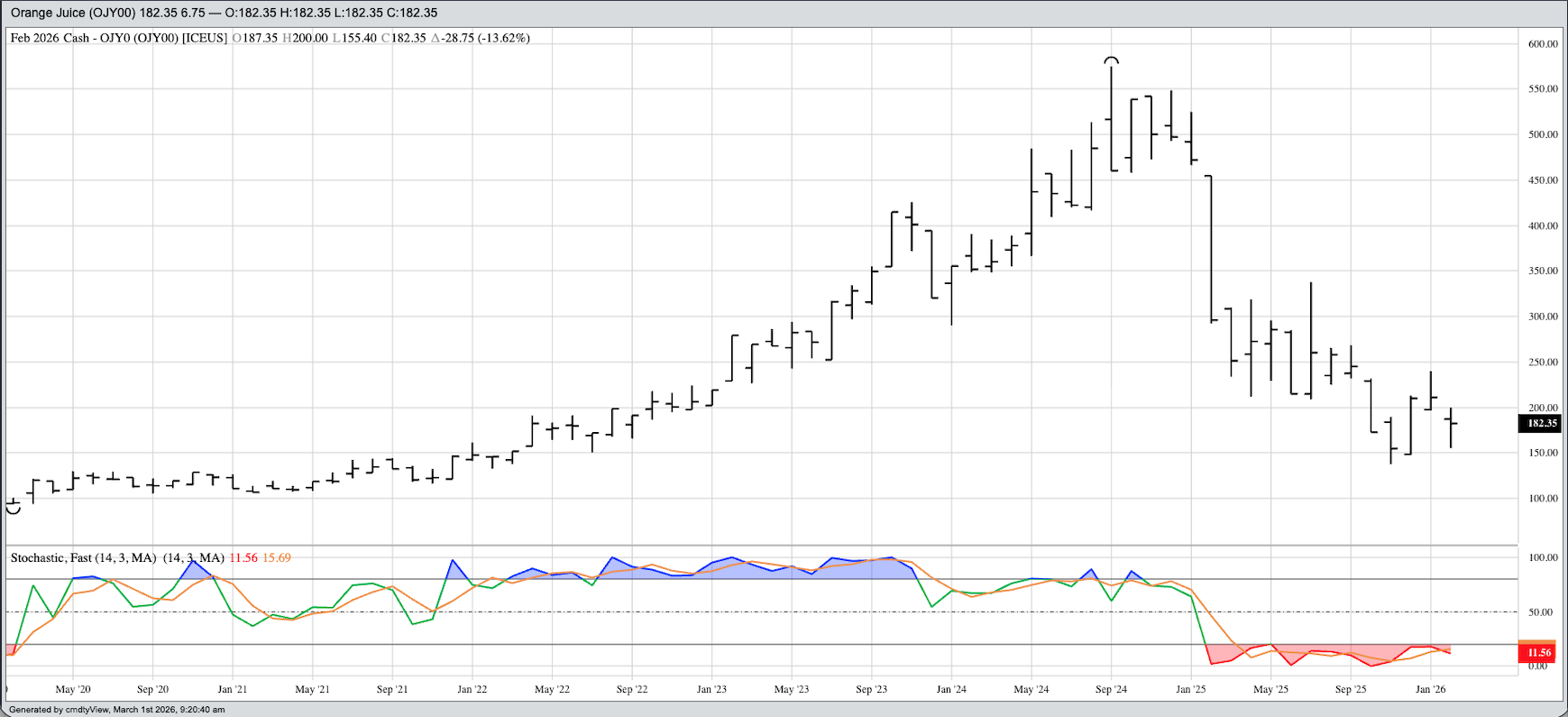Select the Sep '24 date on time axis
The width and height of the screenshot is (1568, 717).
1111,689
